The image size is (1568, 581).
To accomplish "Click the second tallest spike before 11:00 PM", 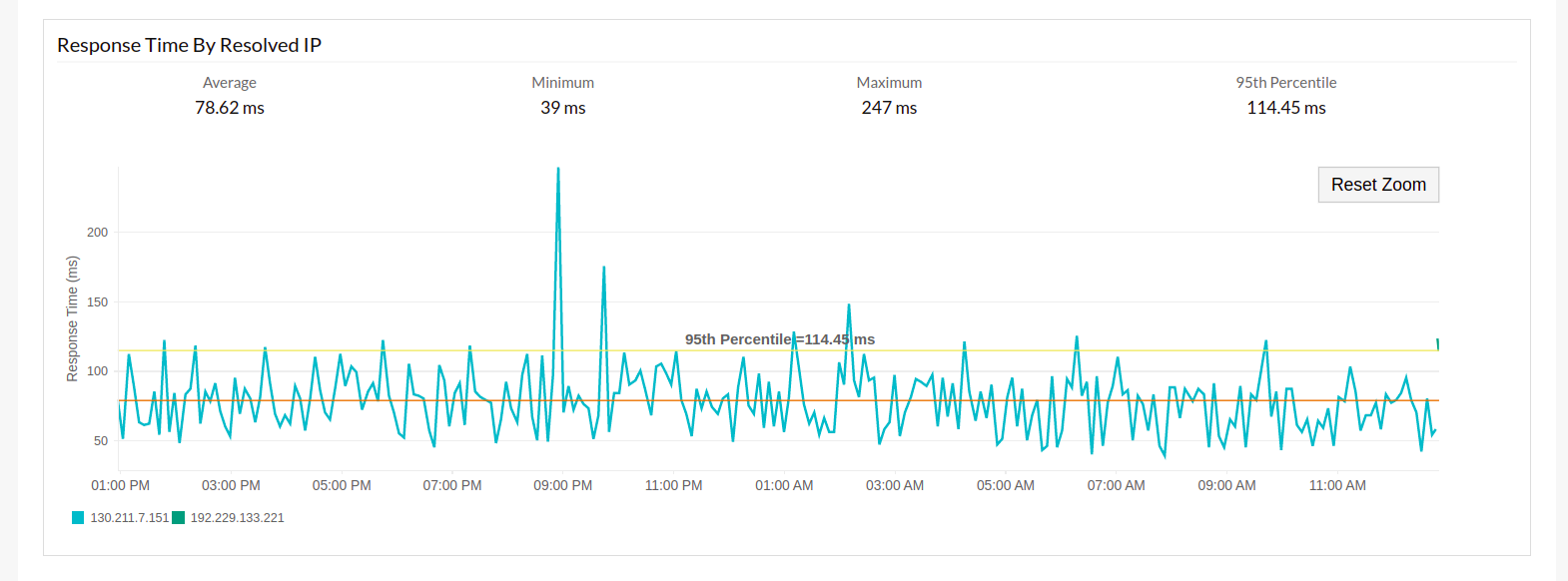I will click(x=603, y=269).
